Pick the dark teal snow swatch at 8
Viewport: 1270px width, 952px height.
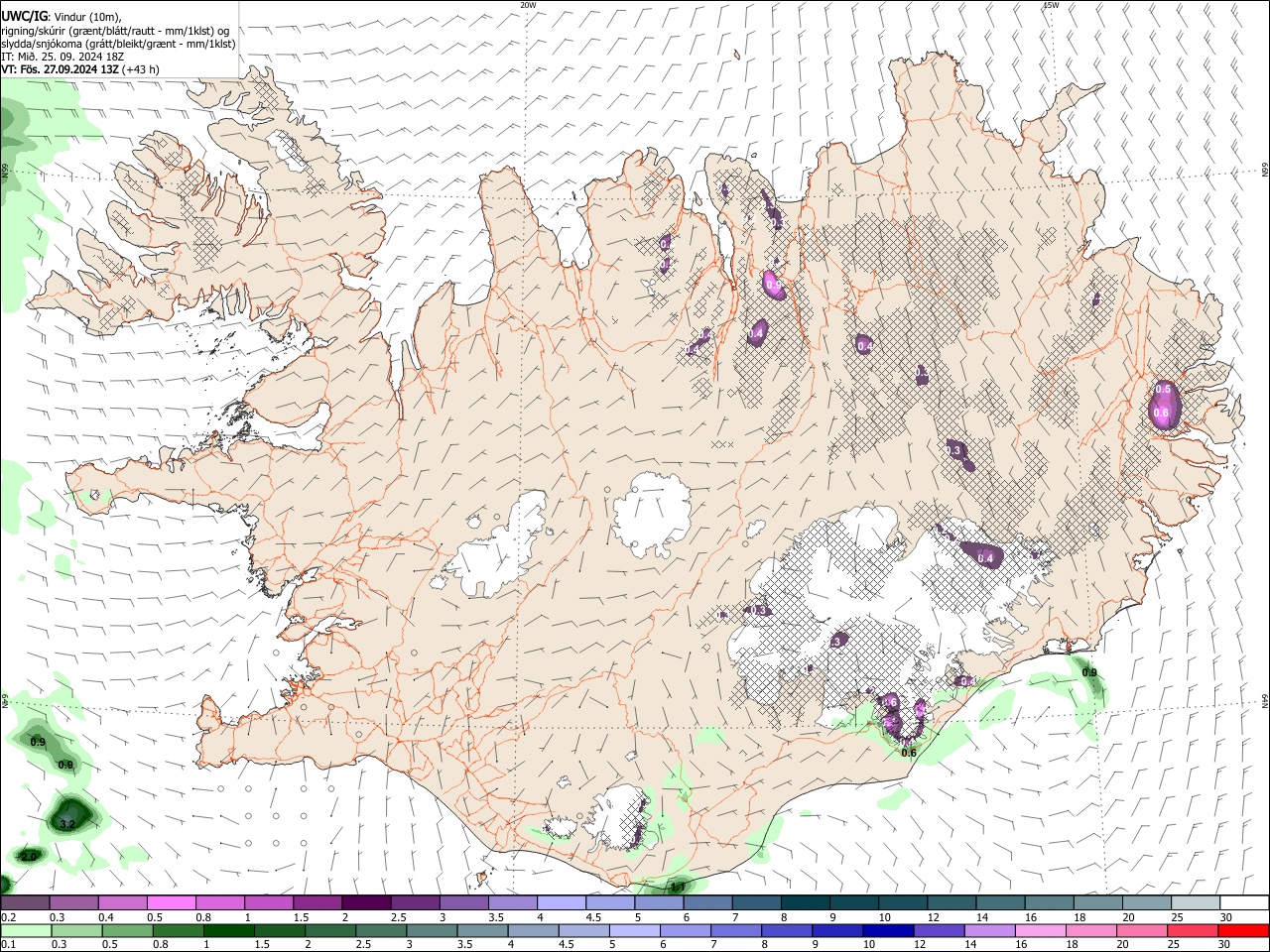click(804, 903)
